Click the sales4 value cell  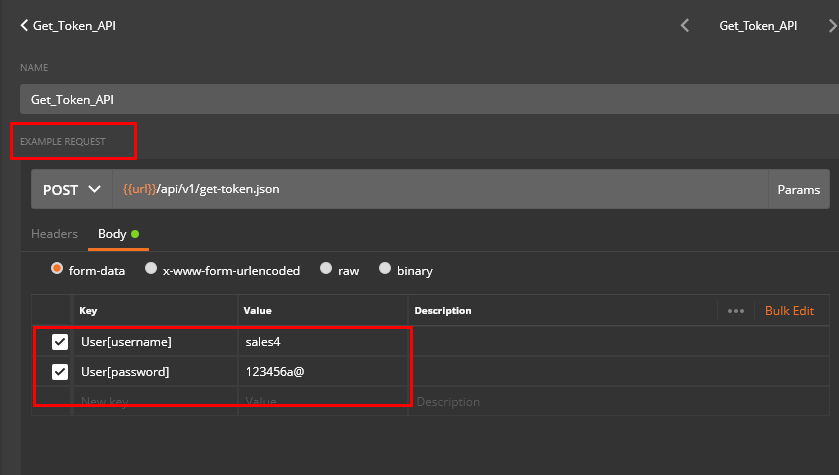click(x=322, y=342)
